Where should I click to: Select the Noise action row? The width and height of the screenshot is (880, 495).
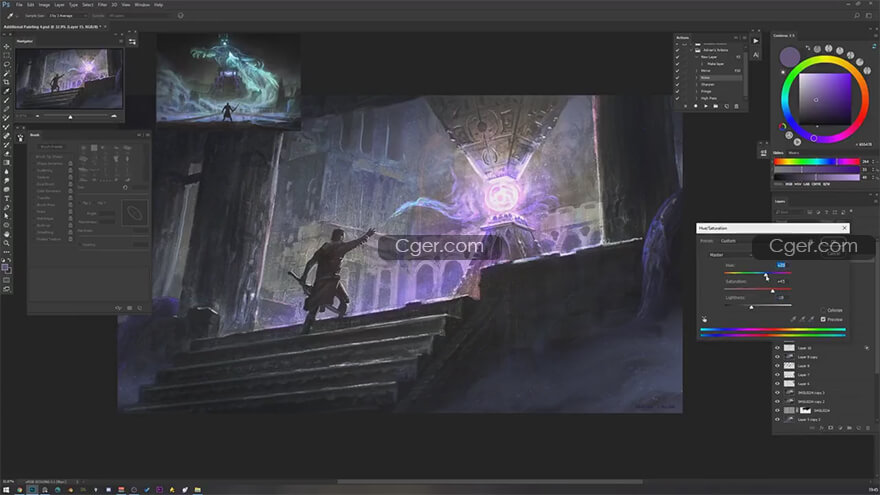pyautogui.click(x=720, y=77)
